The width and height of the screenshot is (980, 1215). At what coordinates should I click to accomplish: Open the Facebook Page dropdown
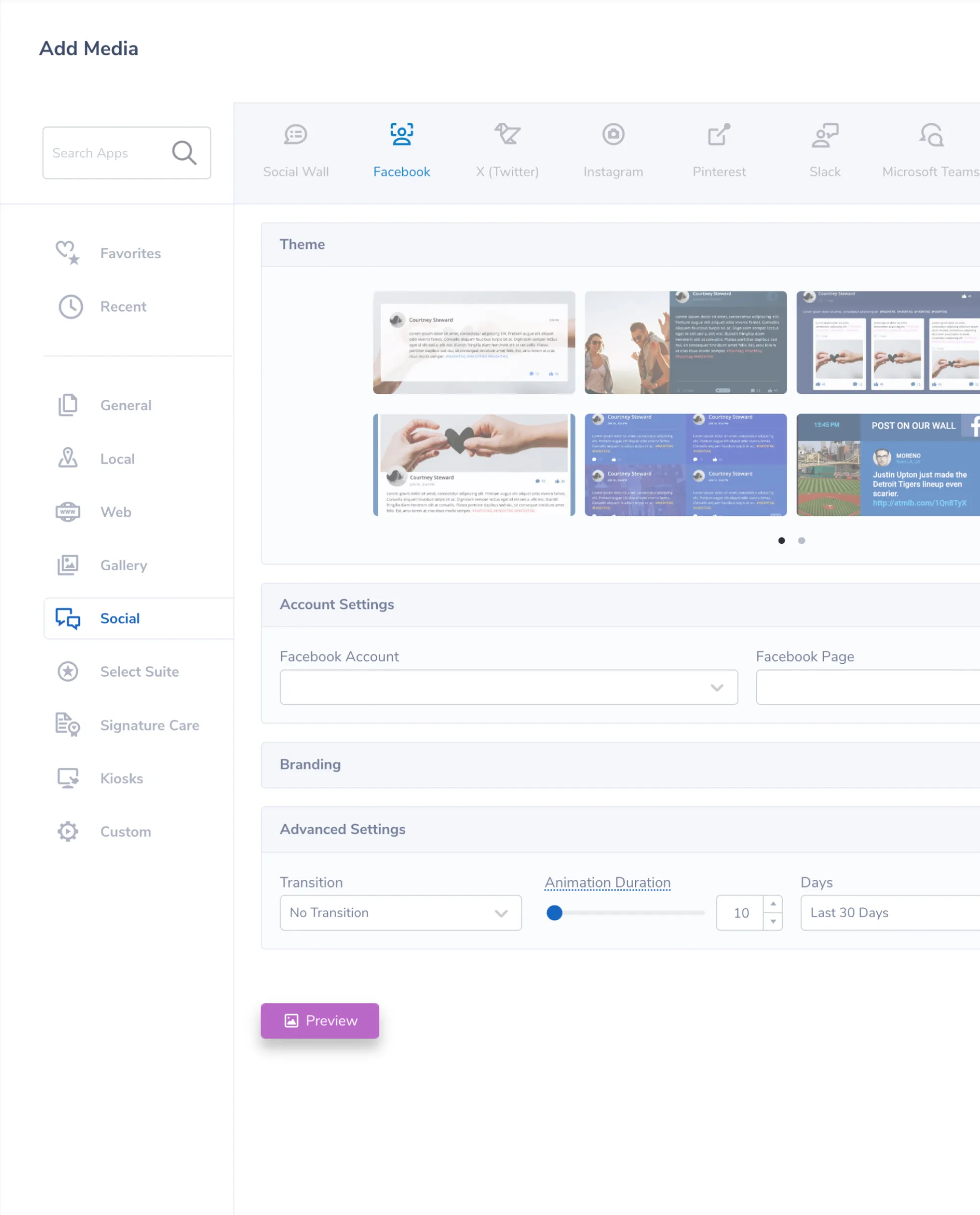868,687
